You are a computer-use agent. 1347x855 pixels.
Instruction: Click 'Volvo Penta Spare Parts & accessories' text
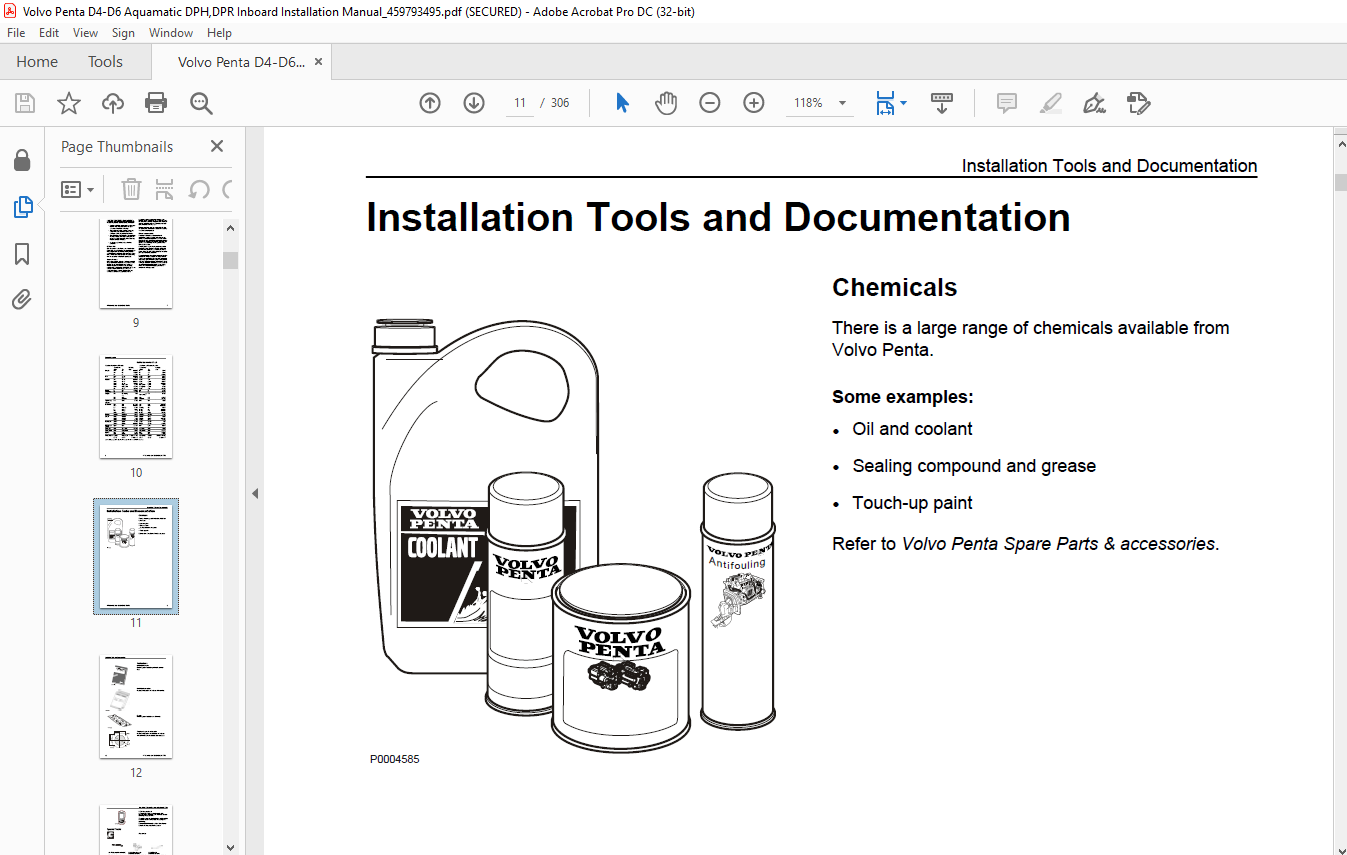tap(1059, 544)
